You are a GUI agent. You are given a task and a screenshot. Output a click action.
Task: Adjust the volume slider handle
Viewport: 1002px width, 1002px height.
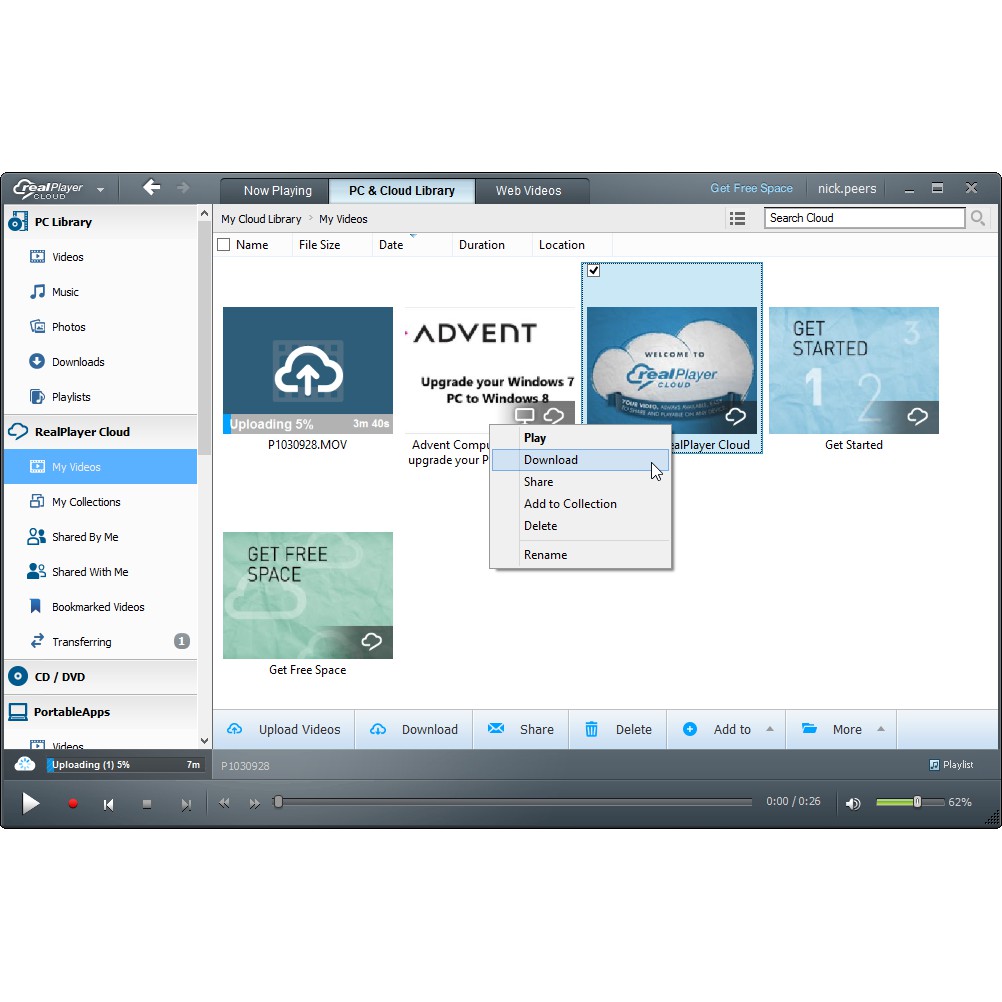click(916, 802)
